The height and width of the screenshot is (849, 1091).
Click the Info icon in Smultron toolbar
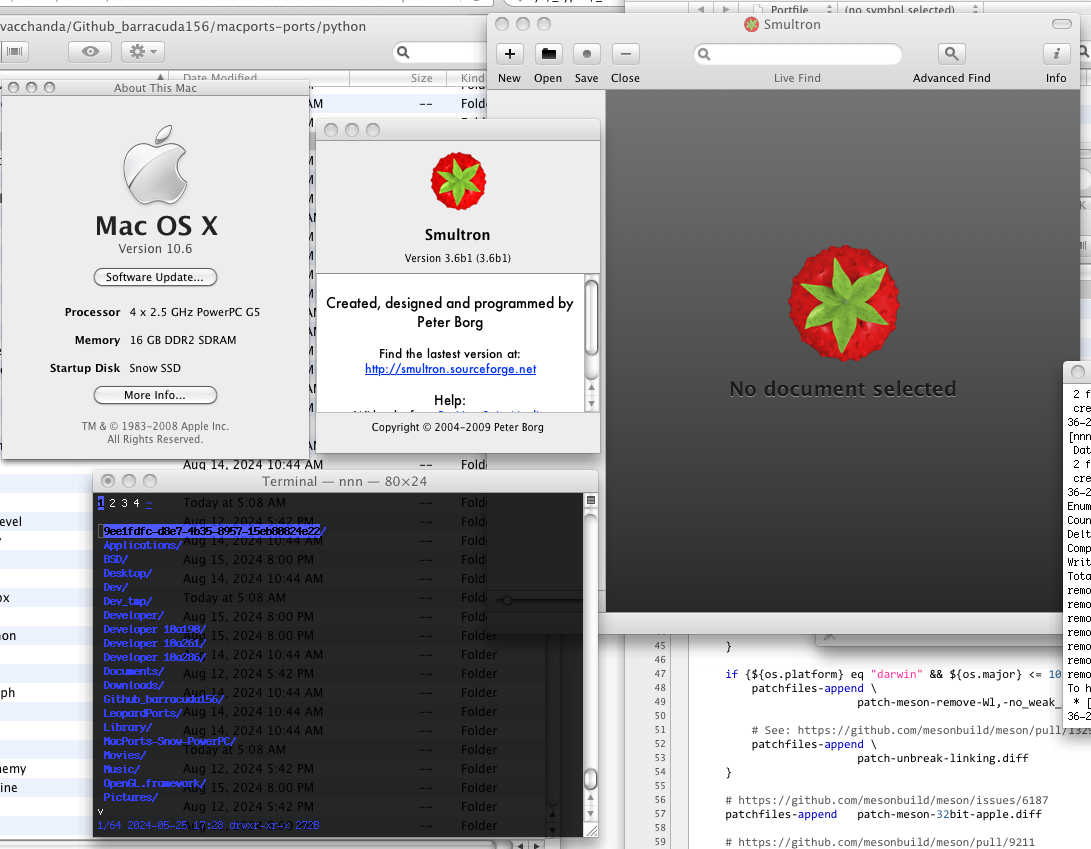pyautogui.click(x=1056, y=54)
